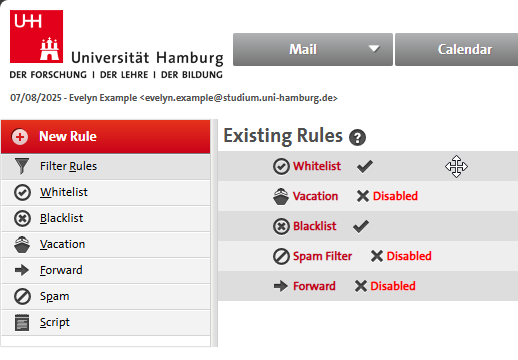Click the funnel icon for Filter Rules
This screenshot has width=518, height=360.
click(22, 166)
